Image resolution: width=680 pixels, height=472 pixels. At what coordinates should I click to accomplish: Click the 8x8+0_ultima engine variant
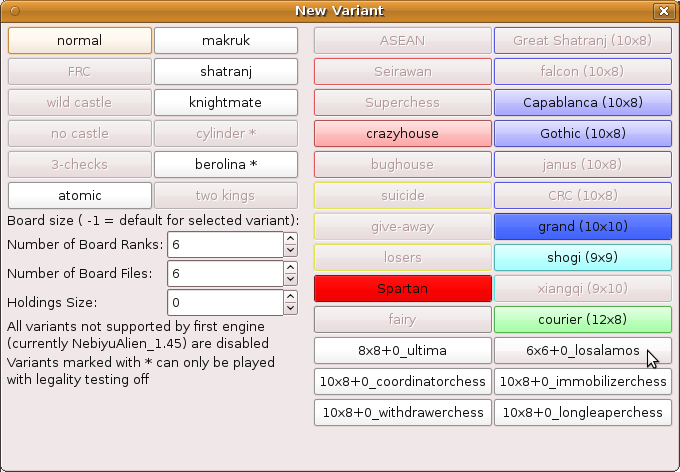[403, 351]
